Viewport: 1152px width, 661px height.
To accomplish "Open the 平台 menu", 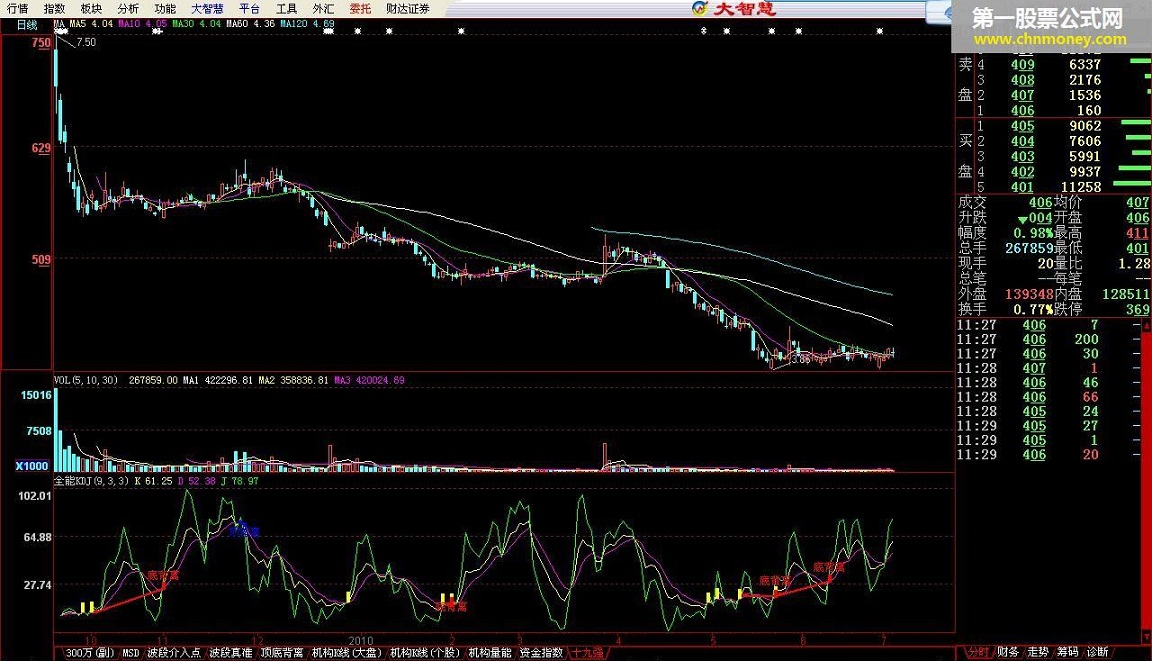I will click(x=250, y=9).
